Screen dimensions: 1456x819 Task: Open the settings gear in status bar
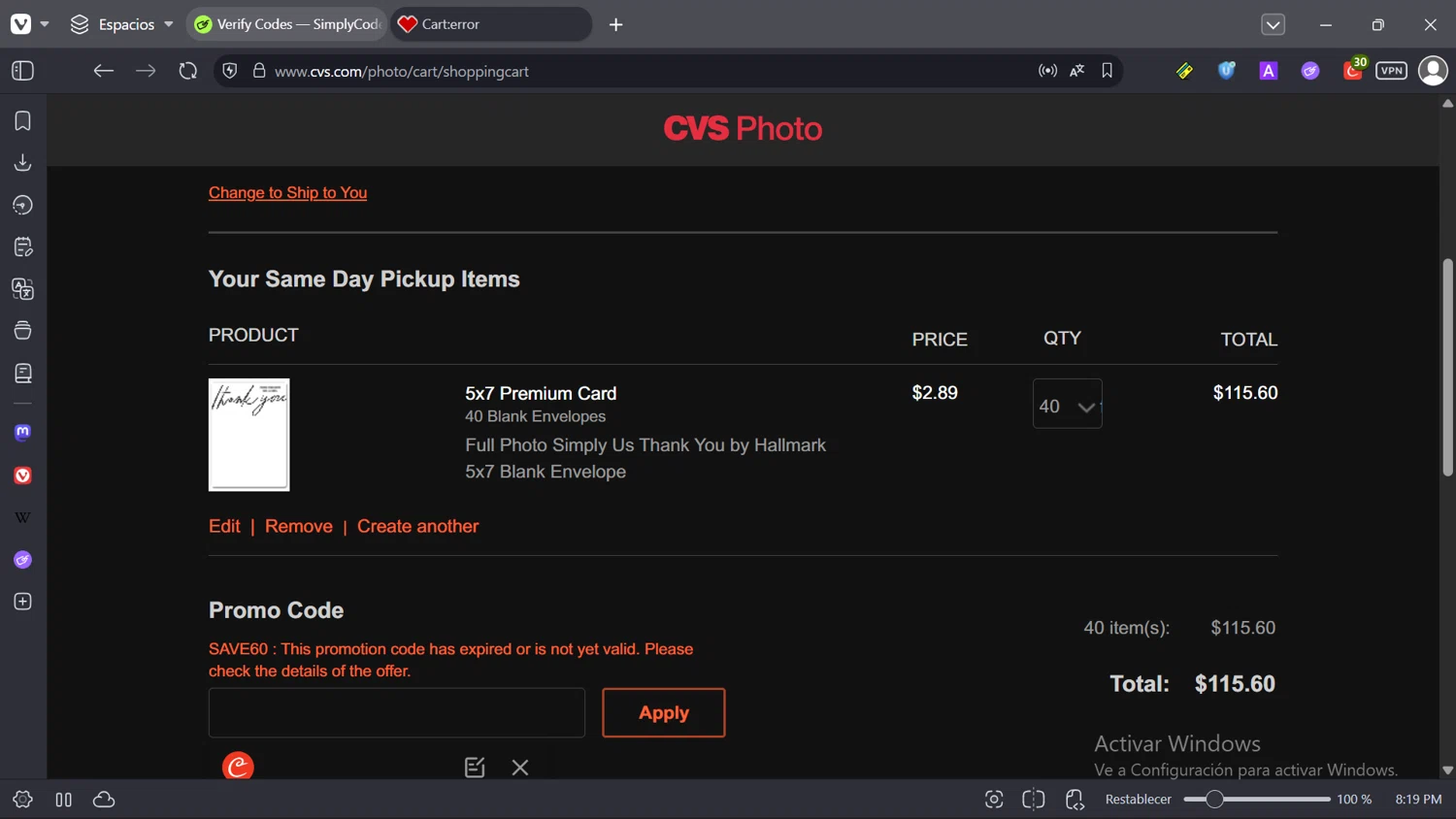(22, 800)
